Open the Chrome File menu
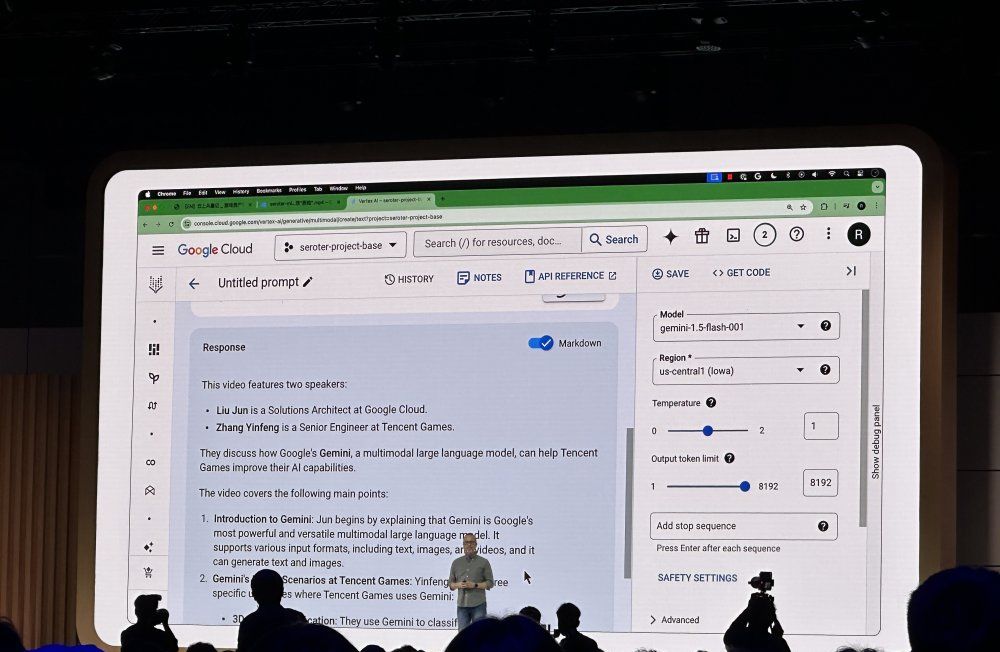Screen dimensions: 1000x652 pos(187,193)
